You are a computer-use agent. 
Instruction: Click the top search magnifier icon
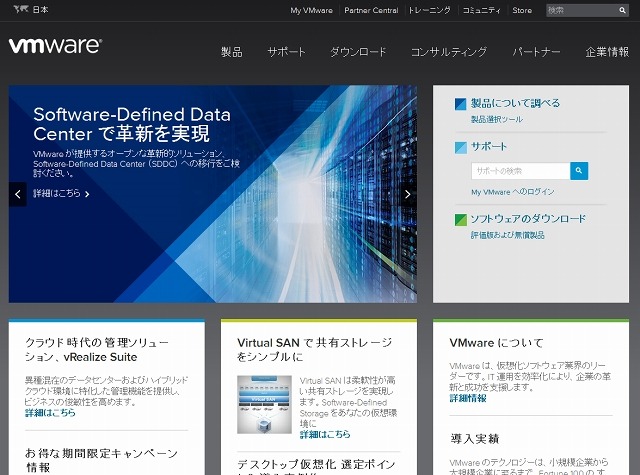[622, 11]
